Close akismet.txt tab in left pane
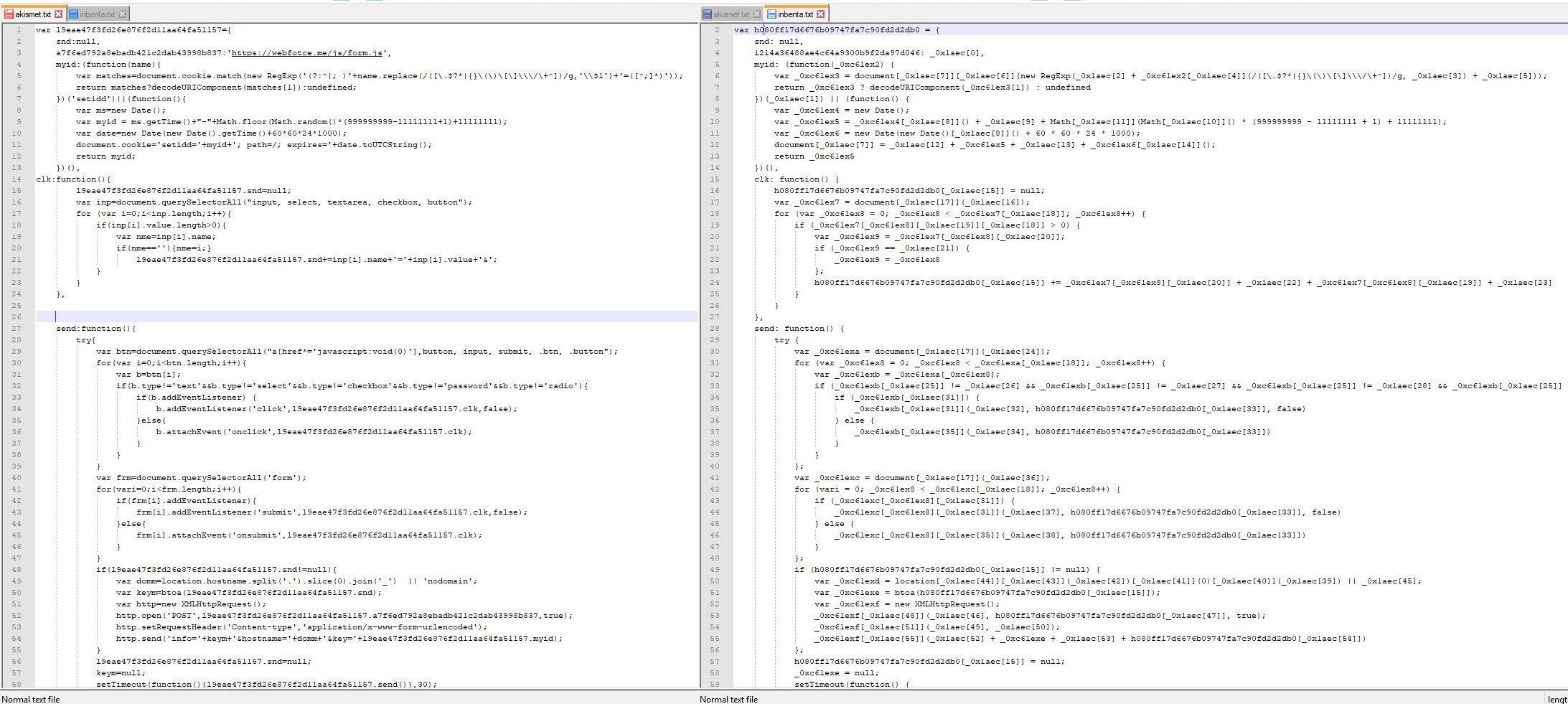Viewport: 1568px width, 704px height. pyautogui.click(x=59, y=14)
